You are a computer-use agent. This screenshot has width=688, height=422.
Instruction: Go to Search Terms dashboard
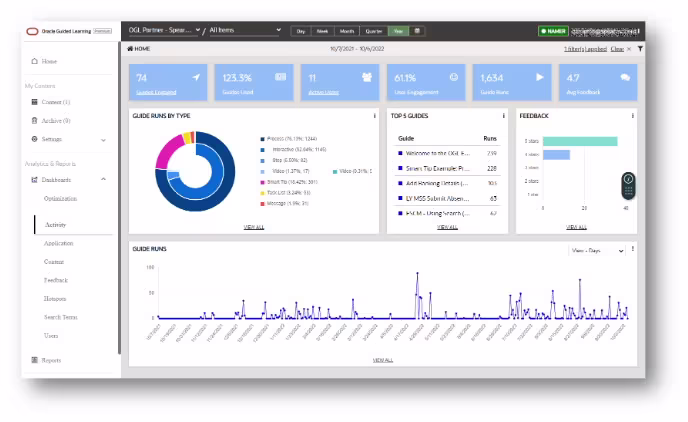click(60, 317)
